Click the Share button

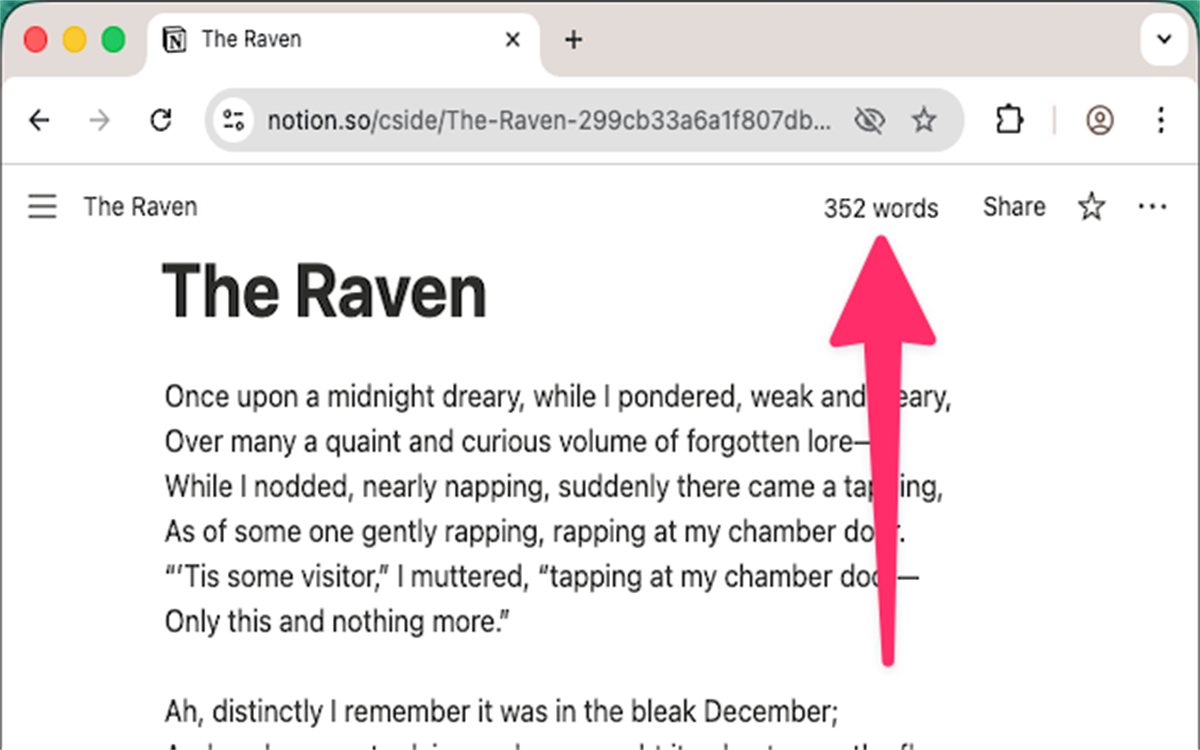click(x=1013, y=206)
